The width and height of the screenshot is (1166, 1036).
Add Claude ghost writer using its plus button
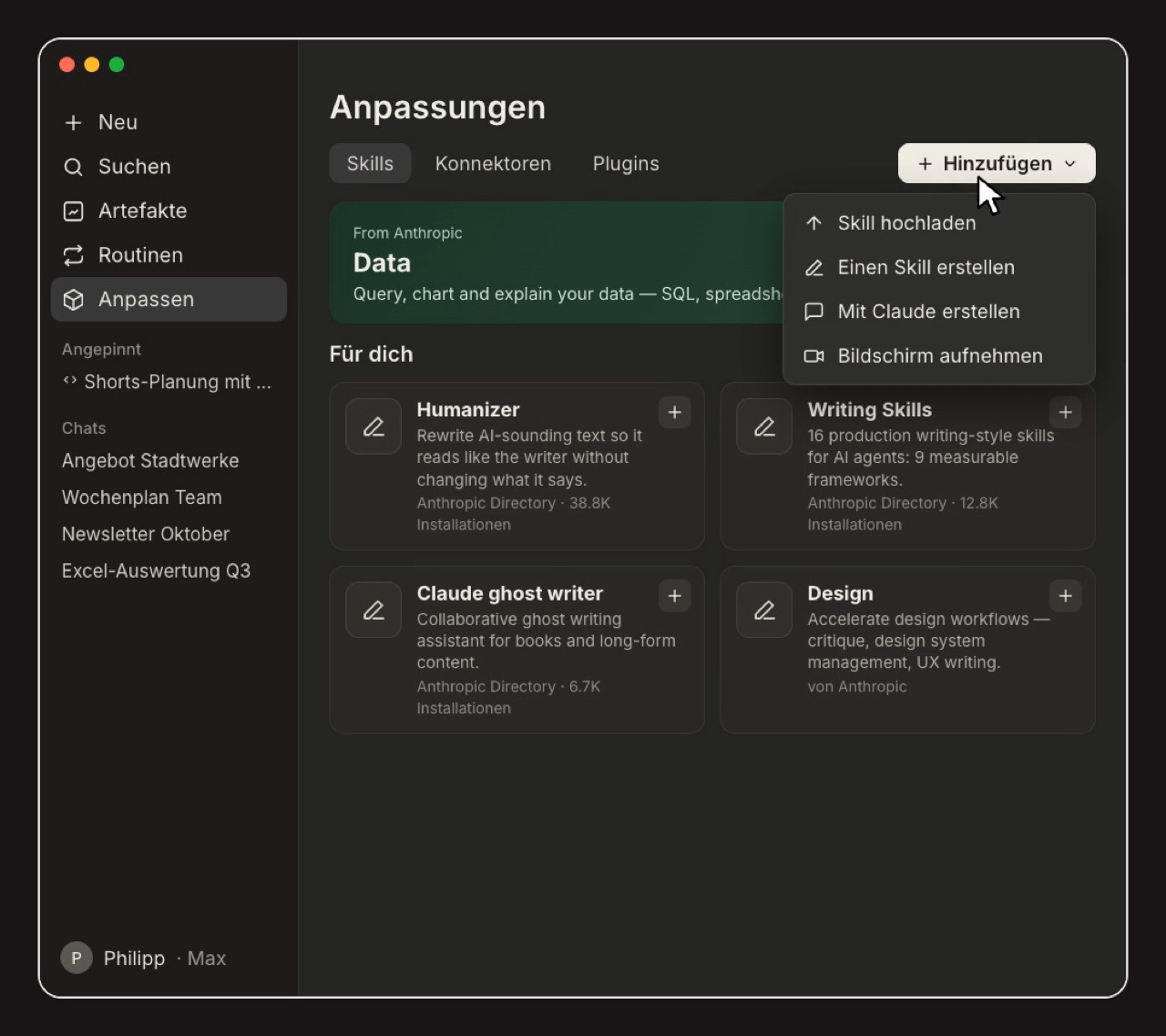[674, 596]
